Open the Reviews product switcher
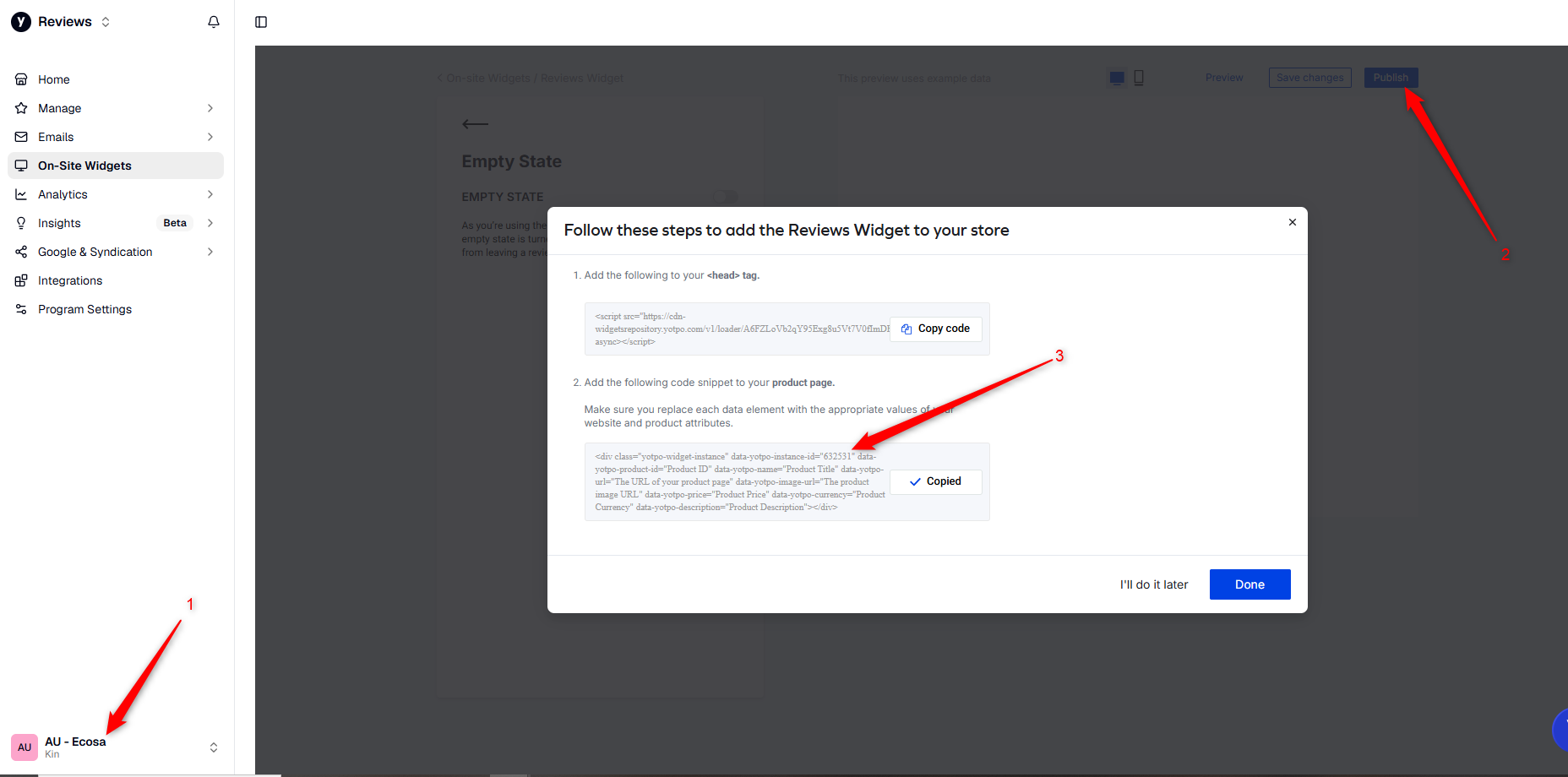 (x=106, y=22)
